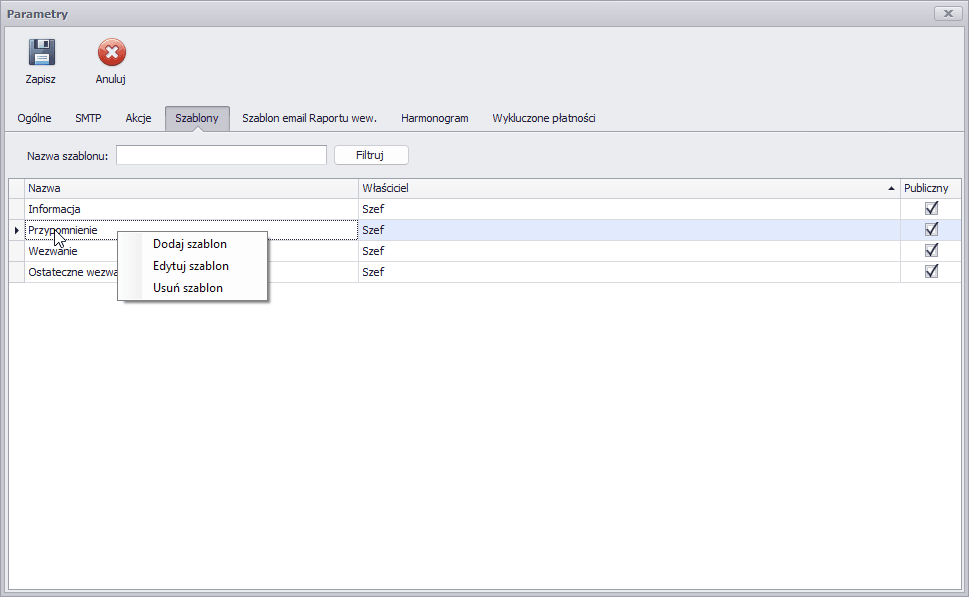Image resolution: width=969 pixels, height=597 pixels.
Task: Switch to the Harmonogram tab
Action: [434, 118]
